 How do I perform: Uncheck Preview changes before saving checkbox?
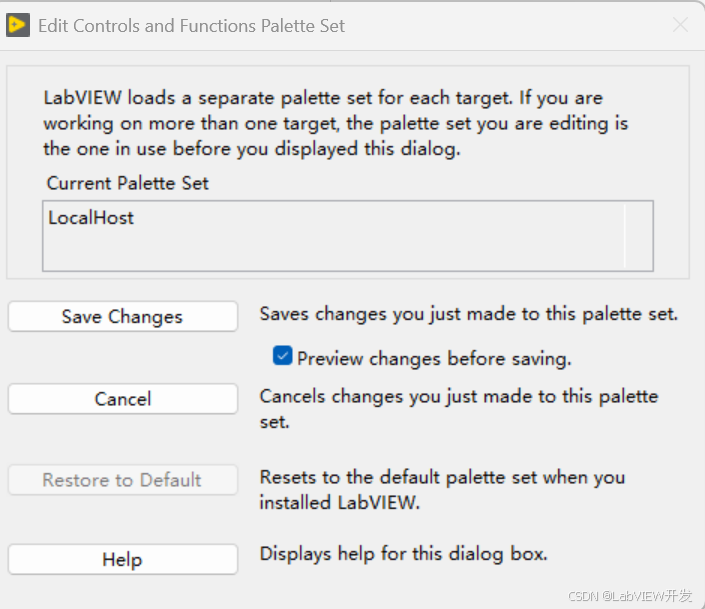point(282,356)
